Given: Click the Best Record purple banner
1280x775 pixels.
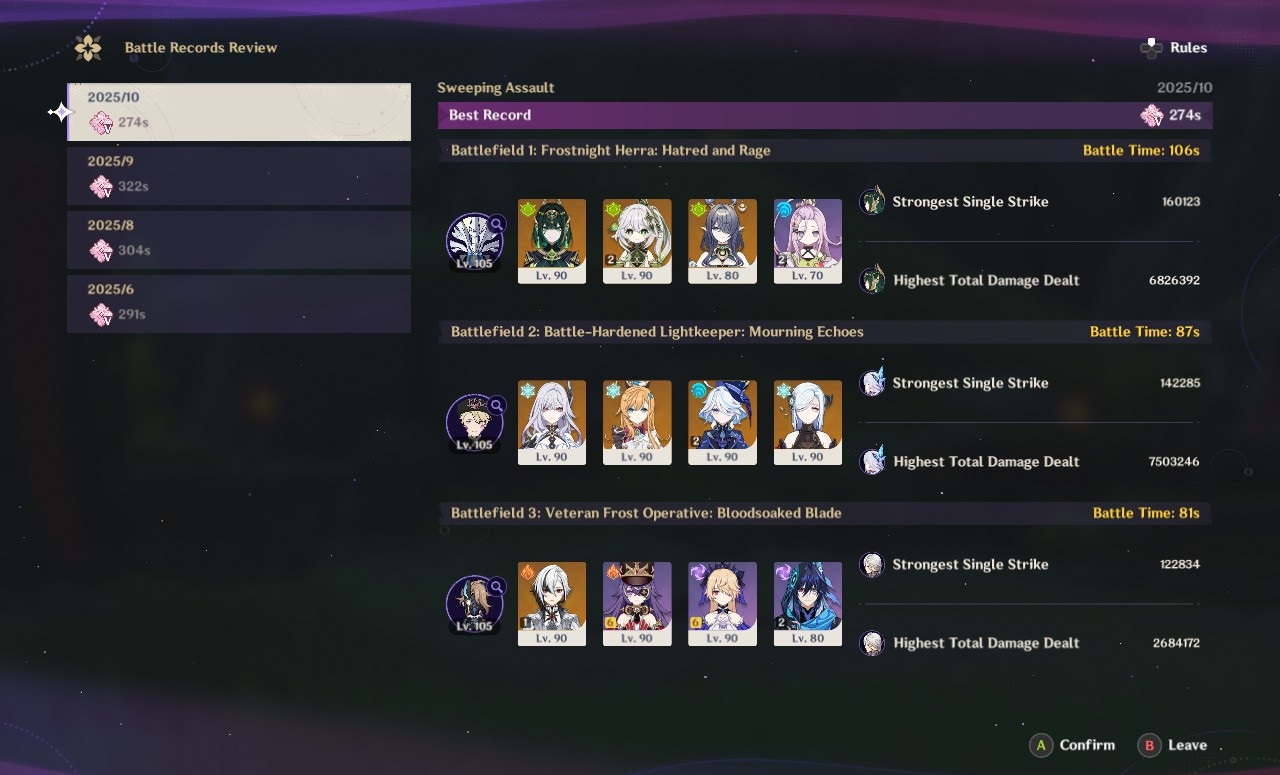Looking at the screenshot, I should (825, 115).
